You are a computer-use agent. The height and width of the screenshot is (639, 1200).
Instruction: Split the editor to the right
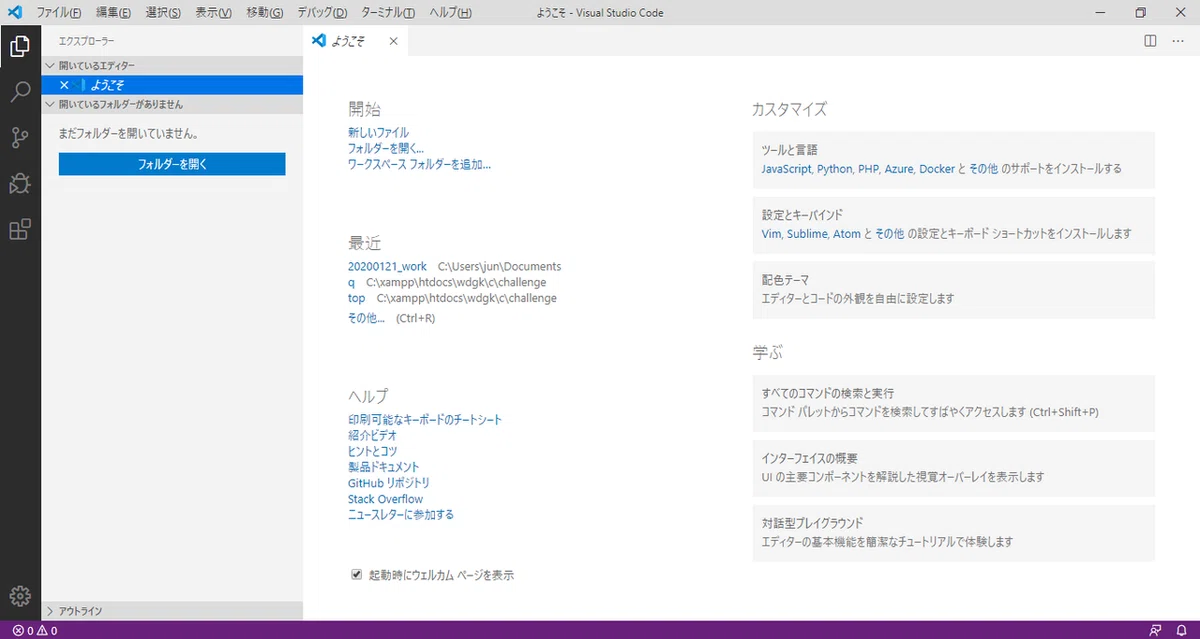click(1150, 41)
